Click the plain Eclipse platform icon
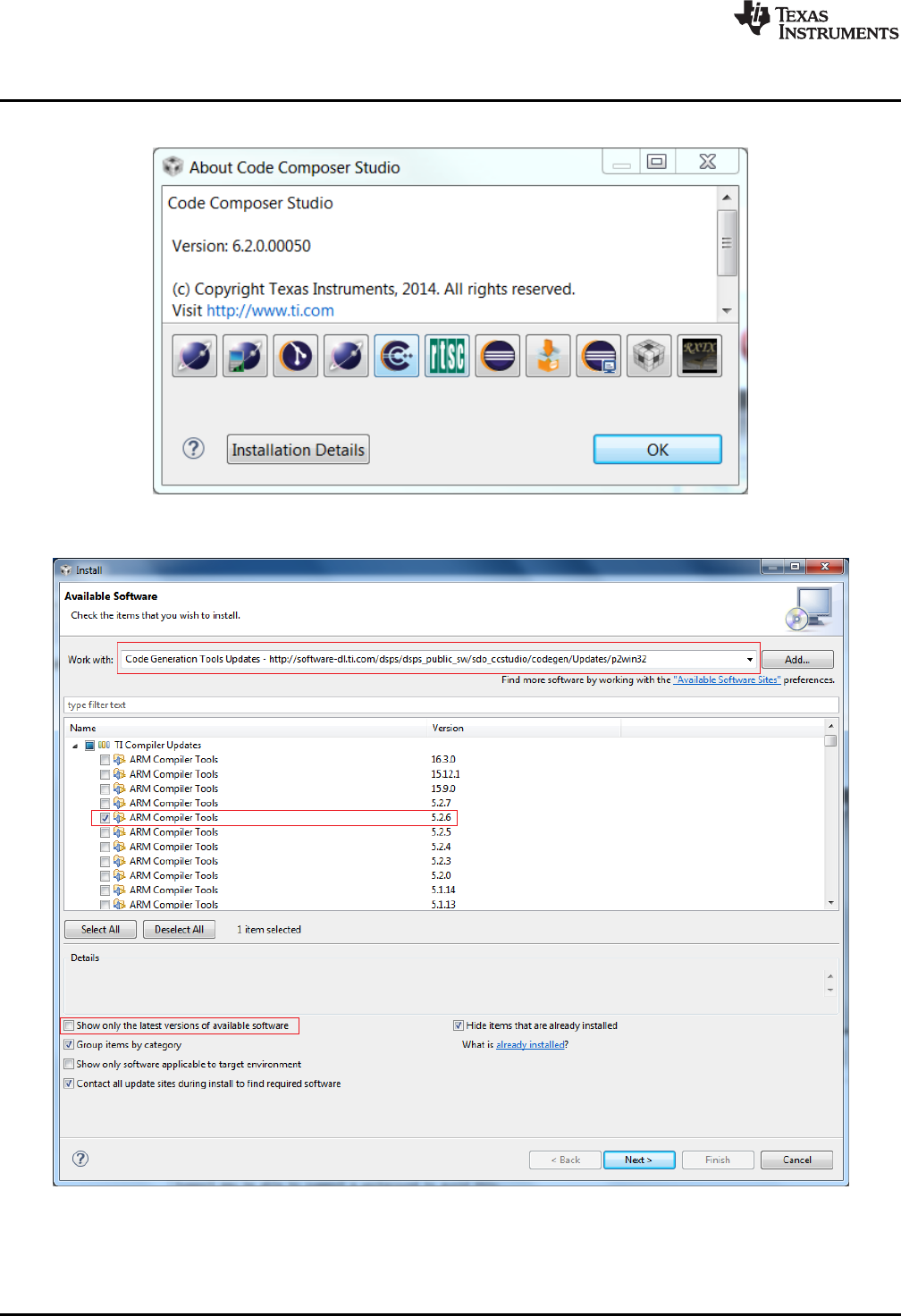 click(498, 356)
